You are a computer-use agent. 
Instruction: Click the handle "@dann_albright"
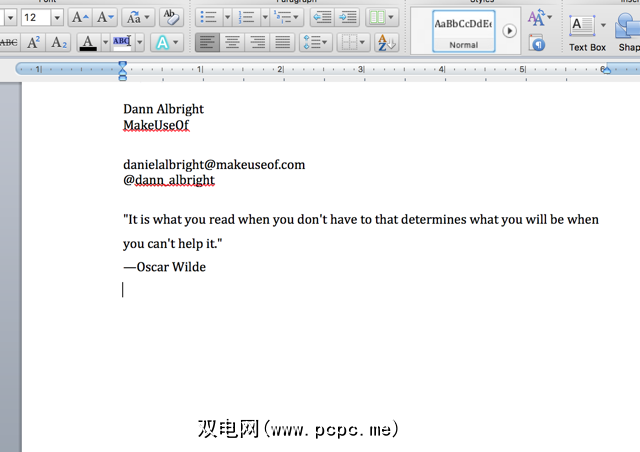click(x=169, y=180)
